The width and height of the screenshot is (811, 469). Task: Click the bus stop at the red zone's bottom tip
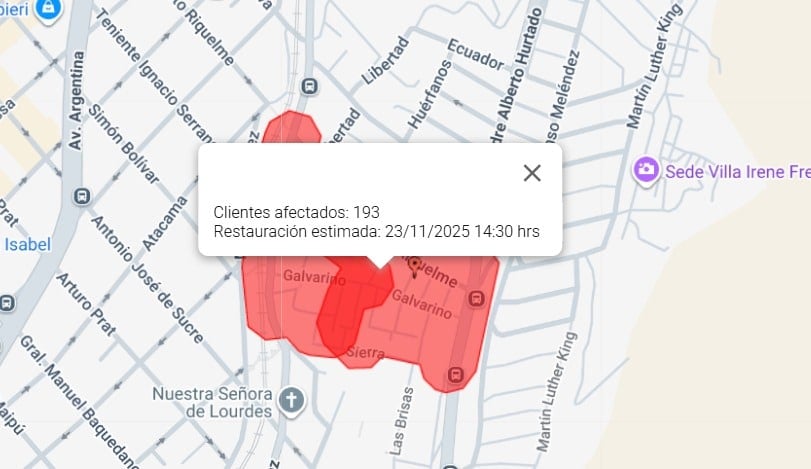[x=455, y=374]
